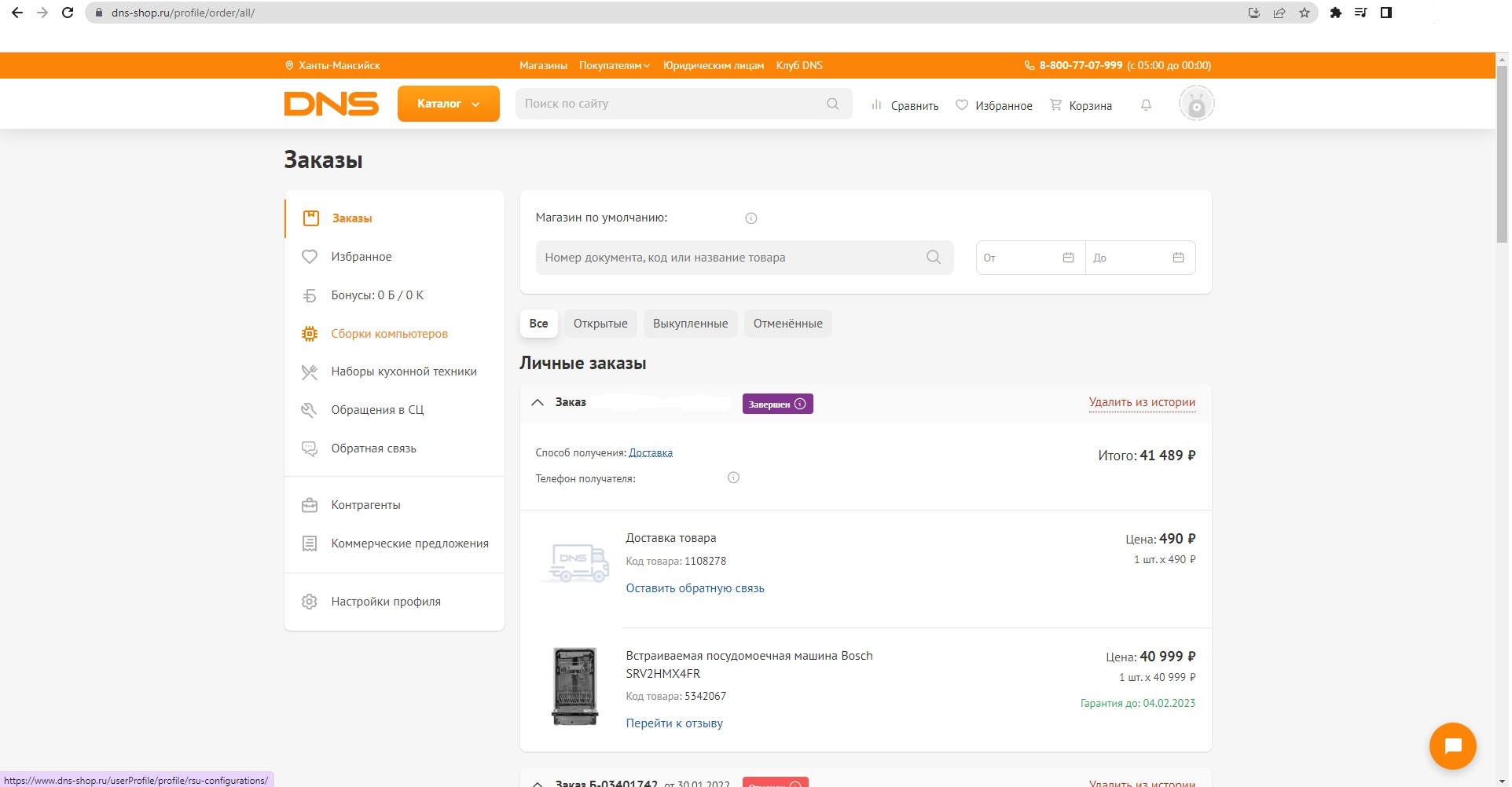Open the chat support bubble
Image resolution: width=1512 pixels, height=787 pixels.
1452,746
